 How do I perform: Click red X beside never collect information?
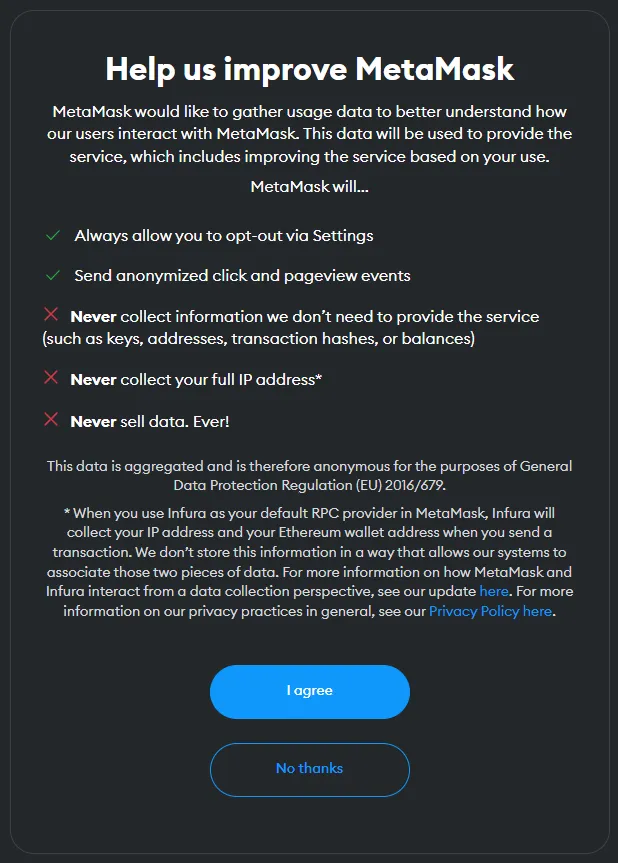click(51, 314)
